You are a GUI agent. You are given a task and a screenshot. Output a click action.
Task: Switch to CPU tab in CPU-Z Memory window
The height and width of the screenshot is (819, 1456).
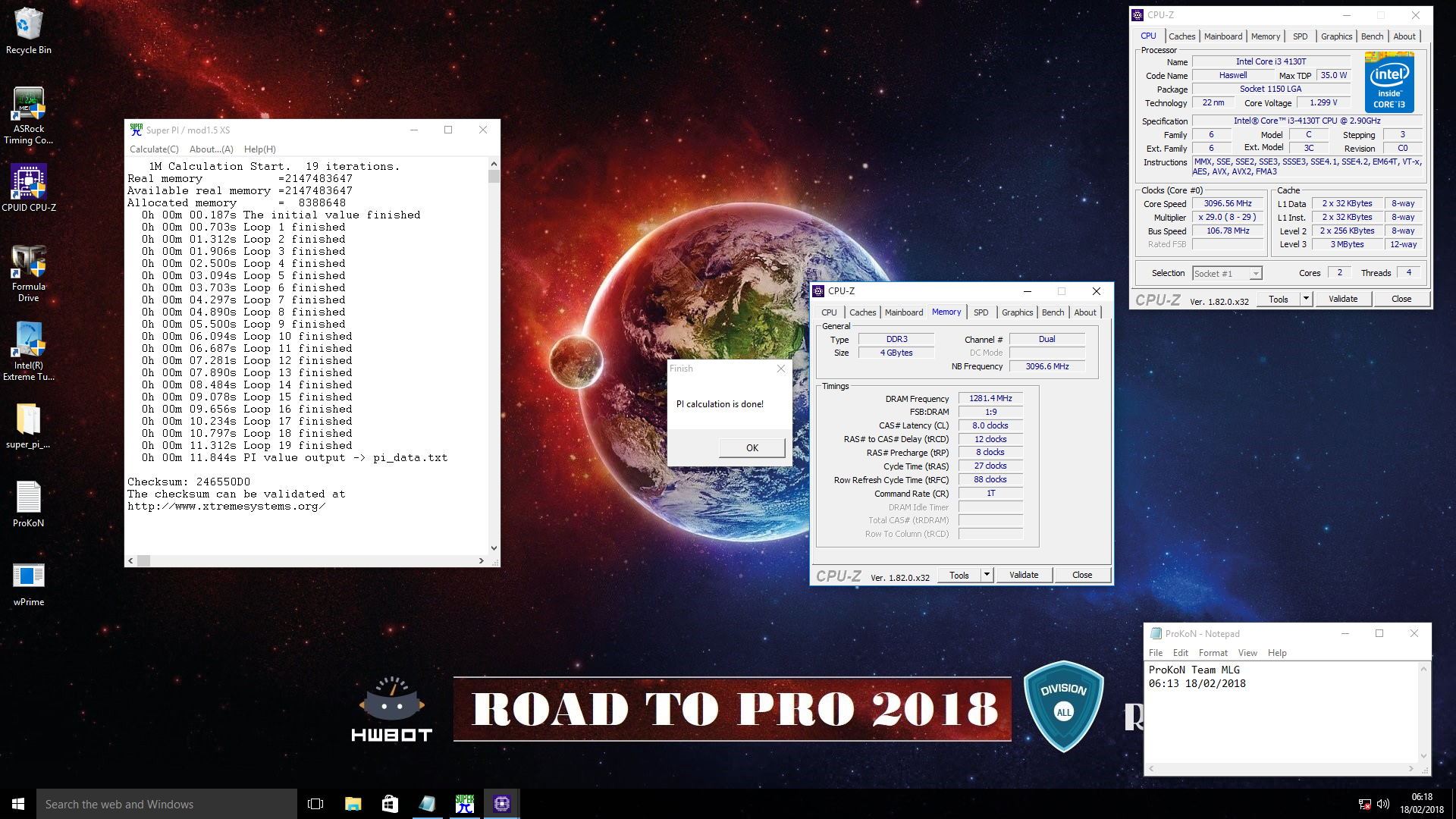point(829,312)
